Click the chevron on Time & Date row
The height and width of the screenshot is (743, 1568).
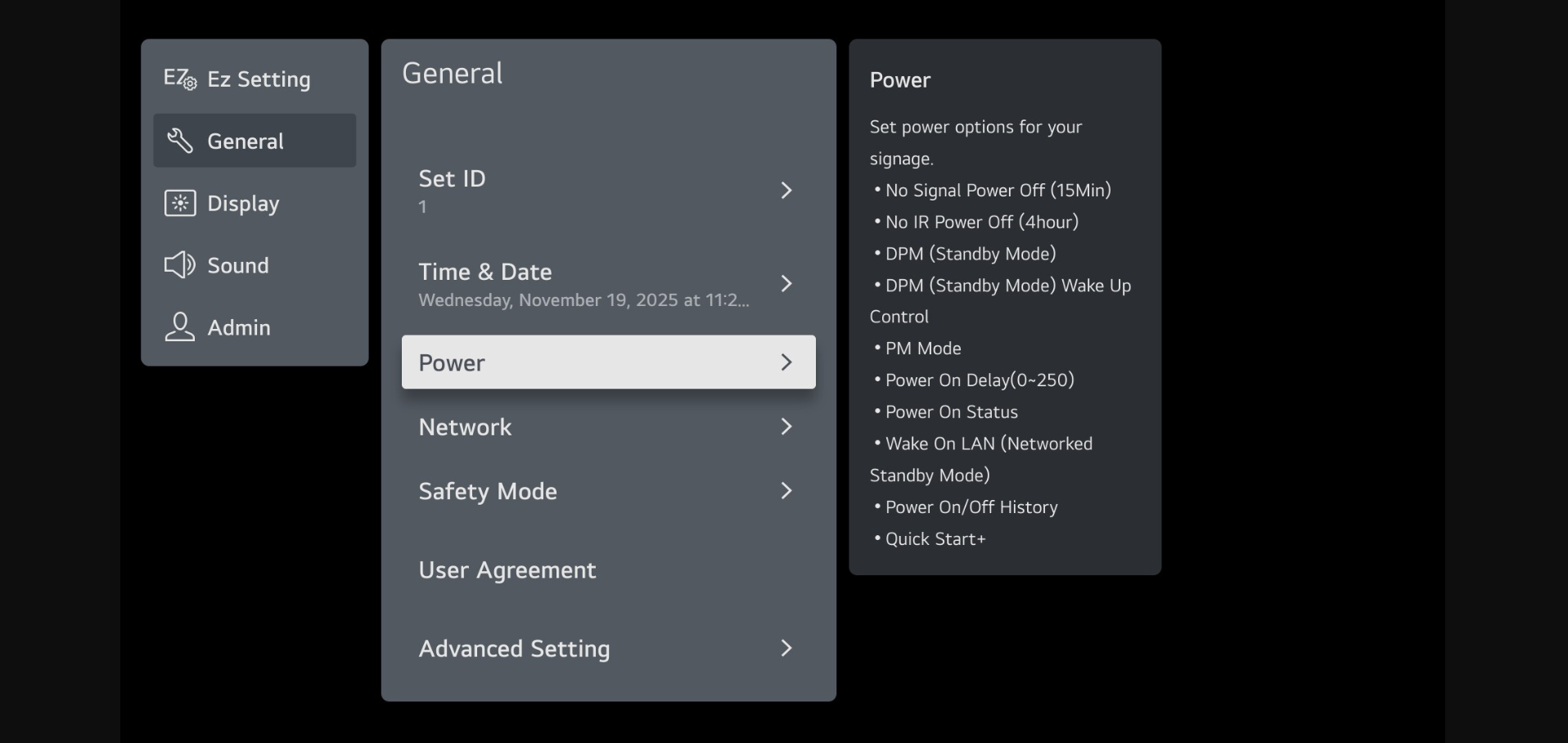point(786,284)
